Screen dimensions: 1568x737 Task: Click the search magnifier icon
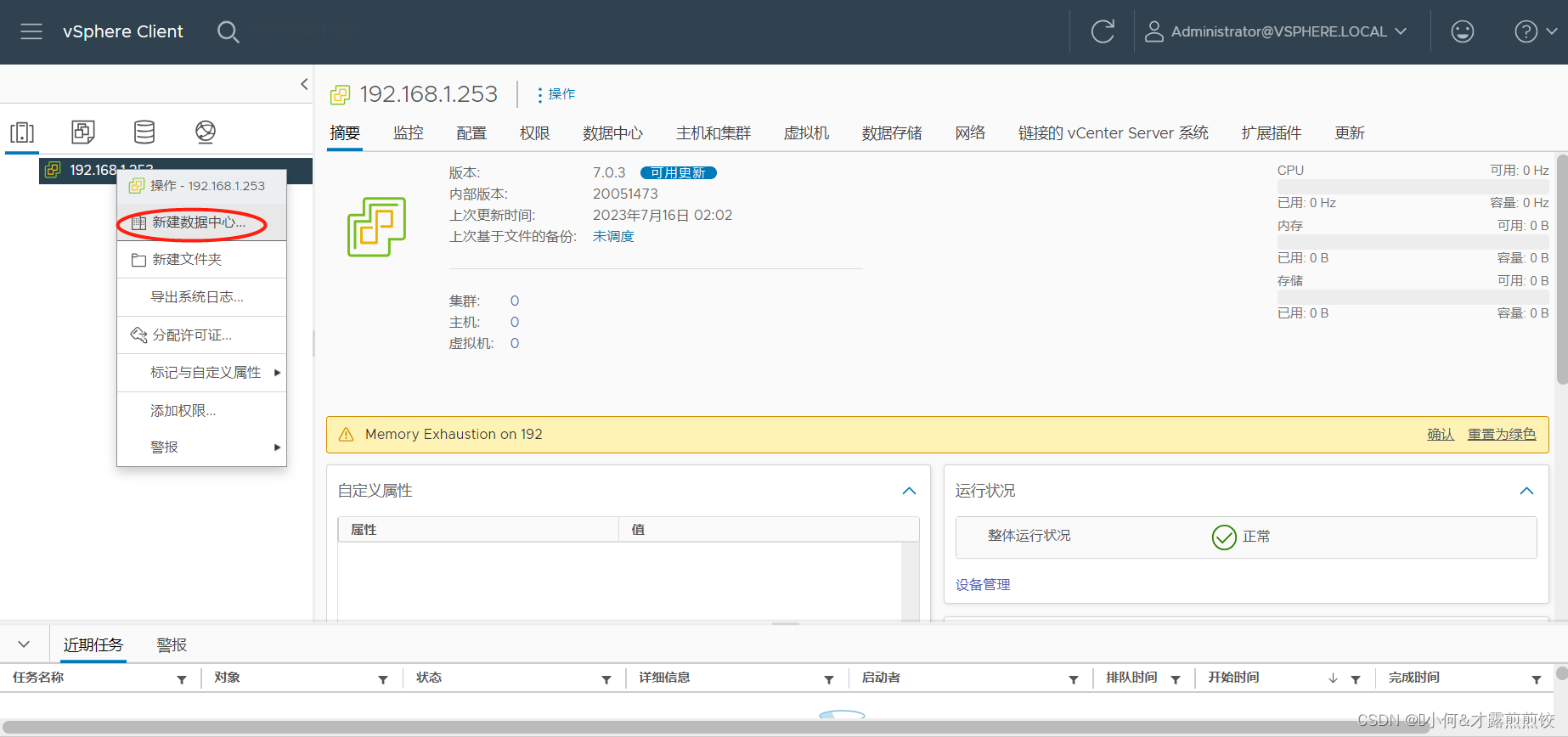[x=228, y=32]
